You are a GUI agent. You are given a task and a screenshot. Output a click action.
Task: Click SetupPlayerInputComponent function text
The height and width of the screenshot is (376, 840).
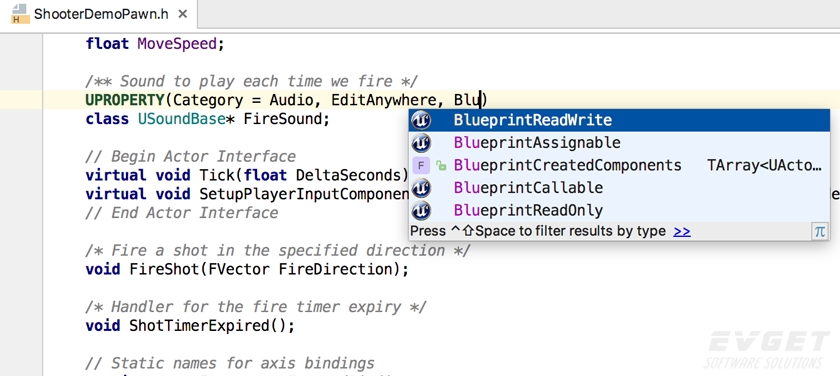304,194
